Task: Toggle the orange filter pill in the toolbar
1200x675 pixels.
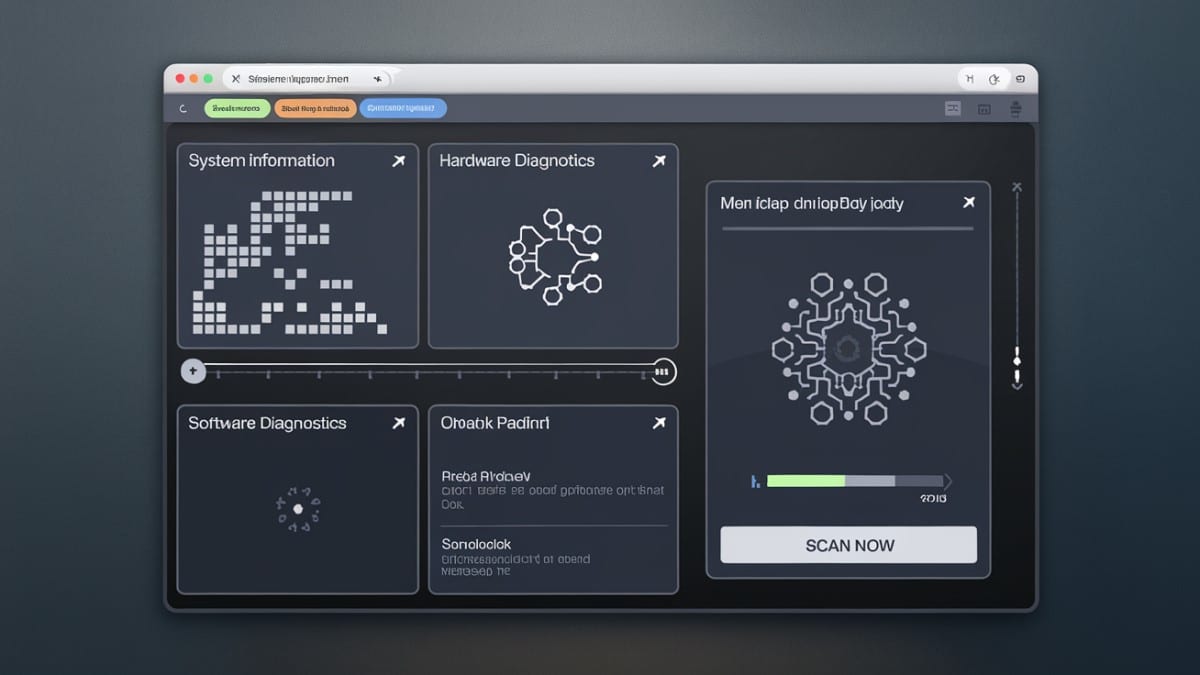Action: click(x=315, y=108)
